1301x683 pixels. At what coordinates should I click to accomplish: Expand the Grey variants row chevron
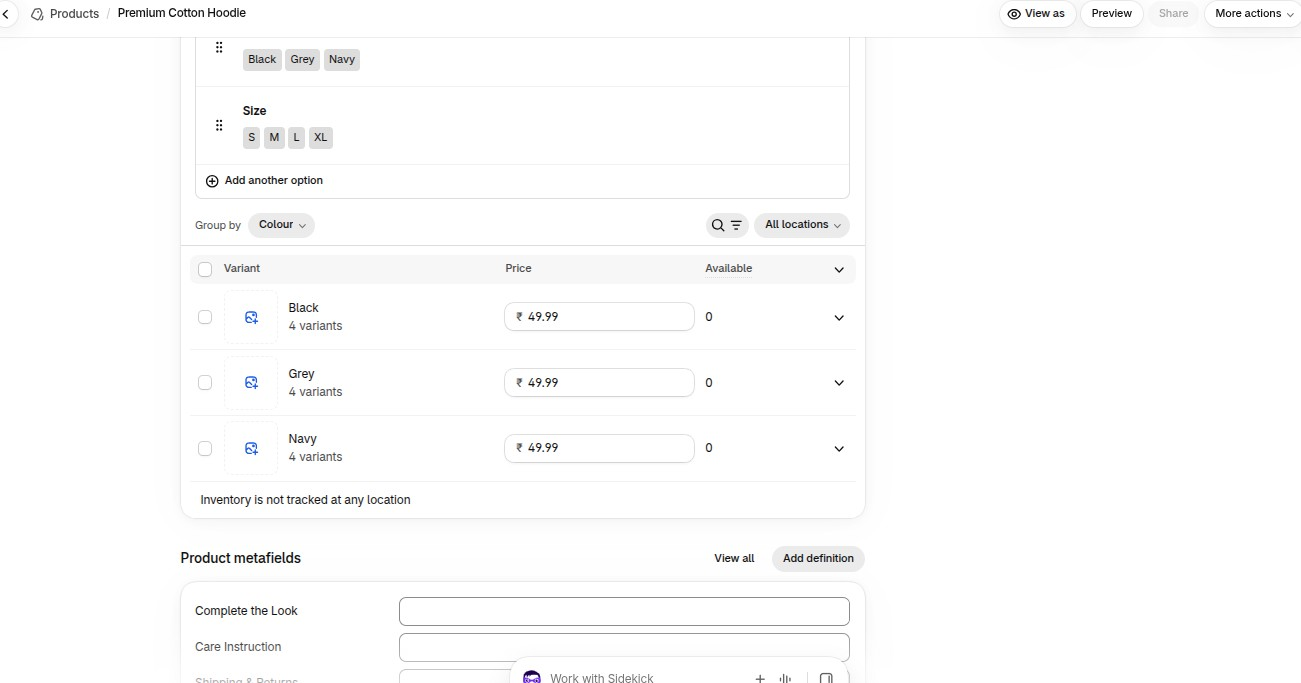839,383
